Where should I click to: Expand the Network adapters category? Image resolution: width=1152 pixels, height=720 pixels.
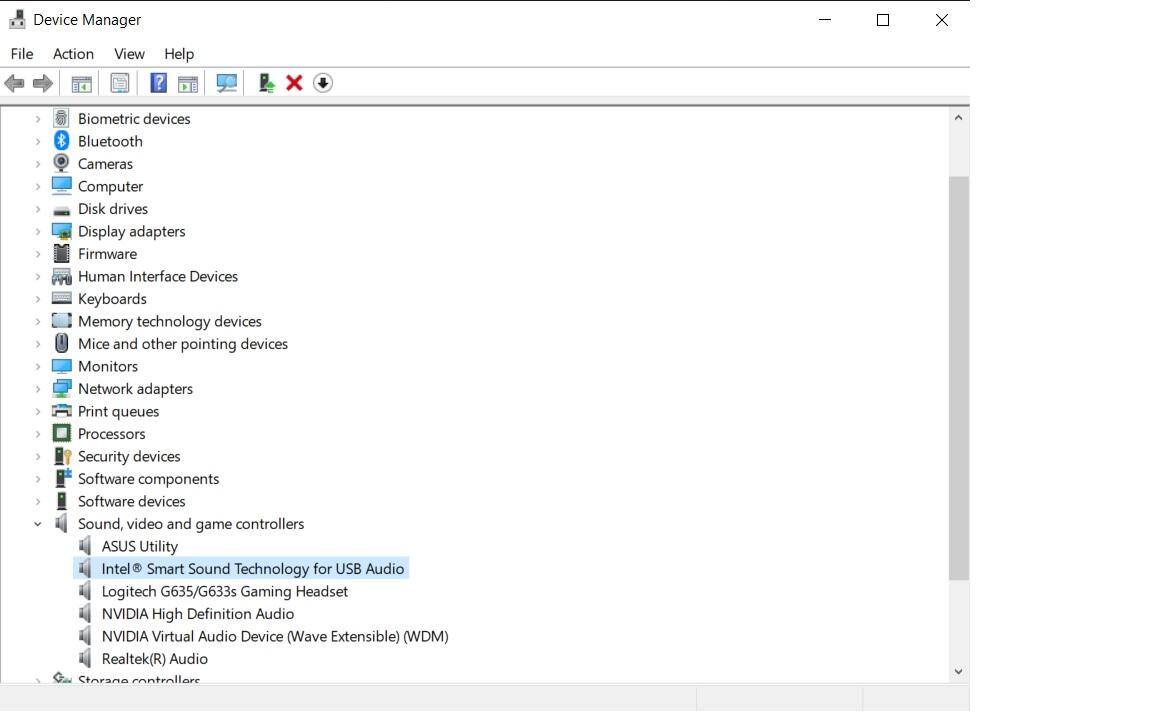(38, 389)
